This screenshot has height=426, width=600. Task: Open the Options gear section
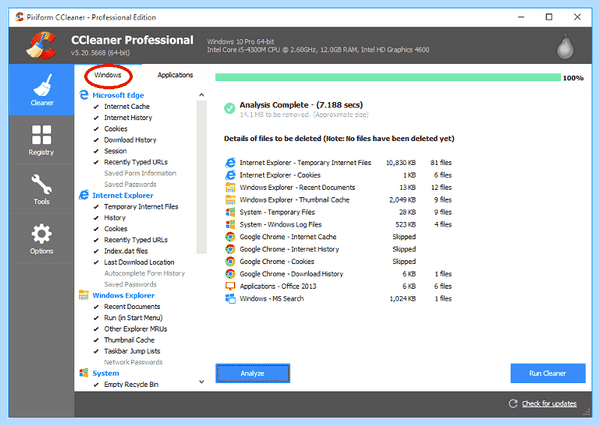42,238
